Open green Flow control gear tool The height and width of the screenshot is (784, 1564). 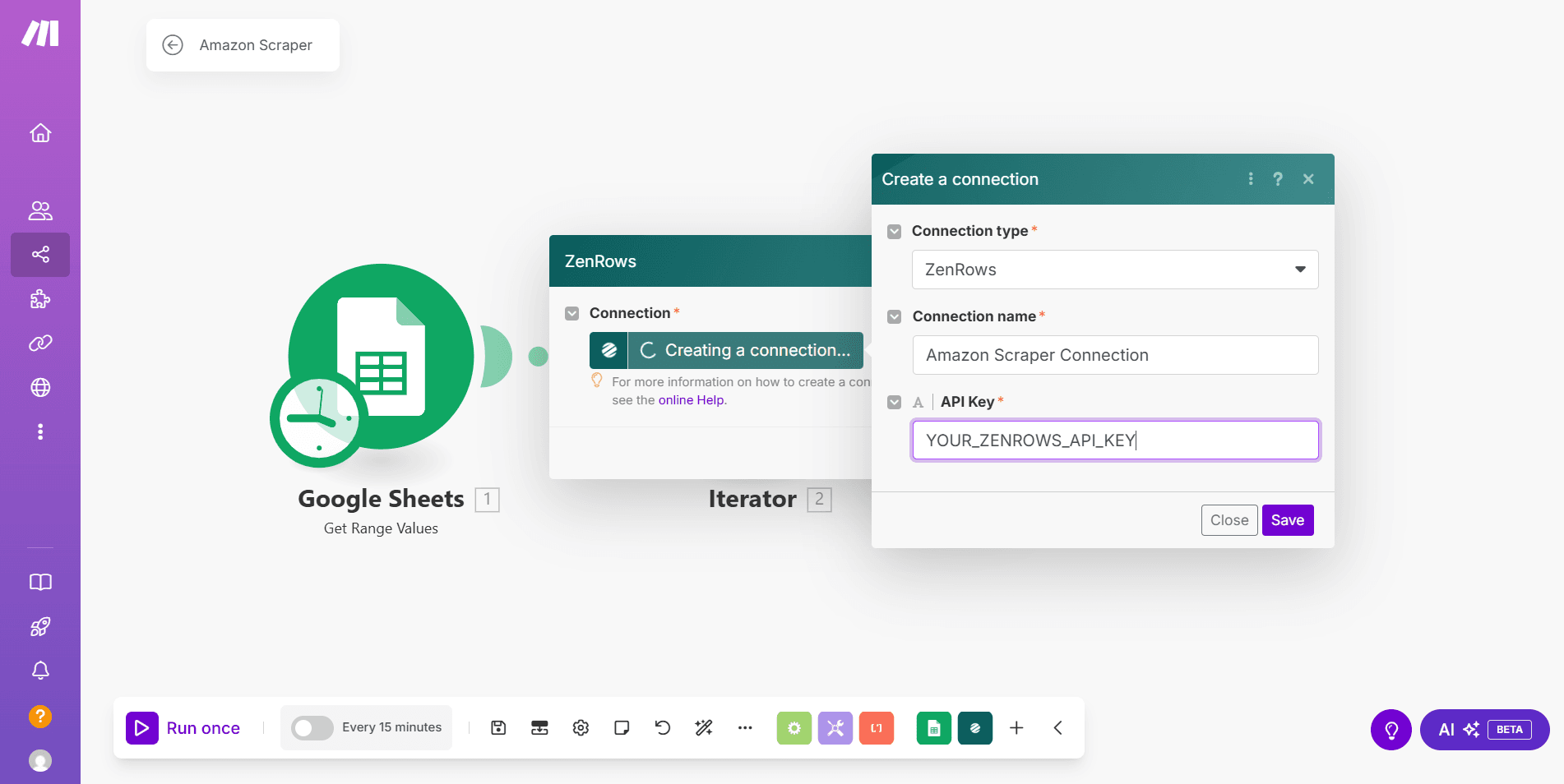[x=794, y=728]
